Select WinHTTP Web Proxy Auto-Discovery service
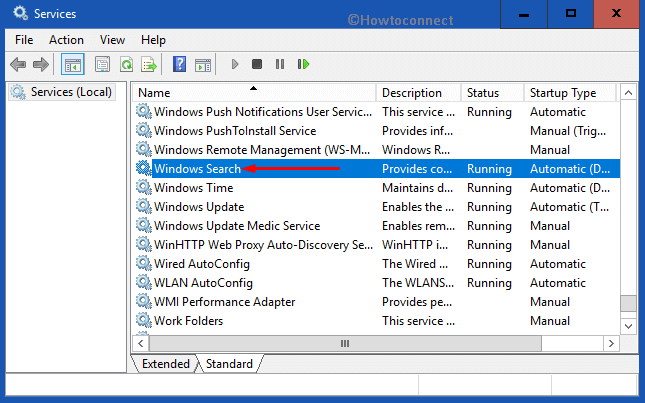 [263, 245]
